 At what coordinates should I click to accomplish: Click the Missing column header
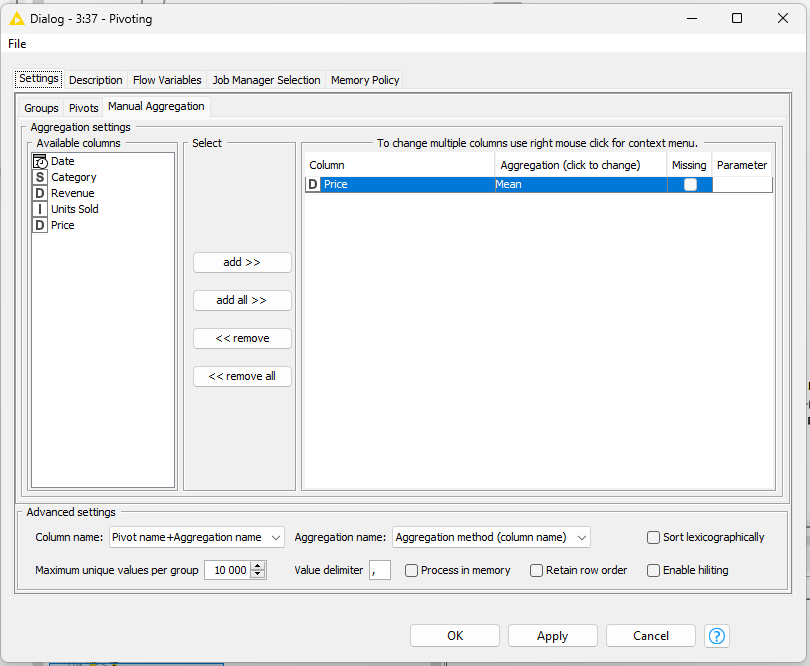pyautogui.click(x=689, y=165)
